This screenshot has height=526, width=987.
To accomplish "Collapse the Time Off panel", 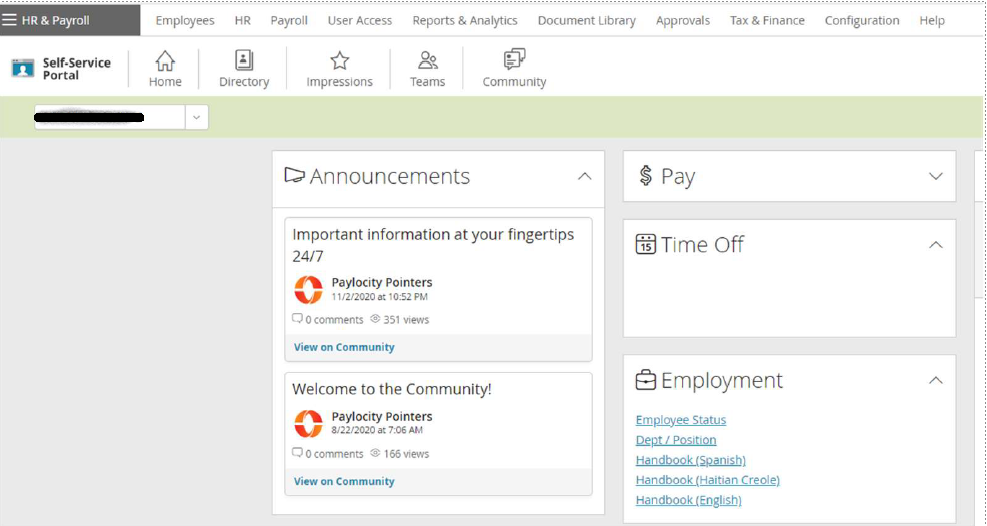I will point(935,245).
